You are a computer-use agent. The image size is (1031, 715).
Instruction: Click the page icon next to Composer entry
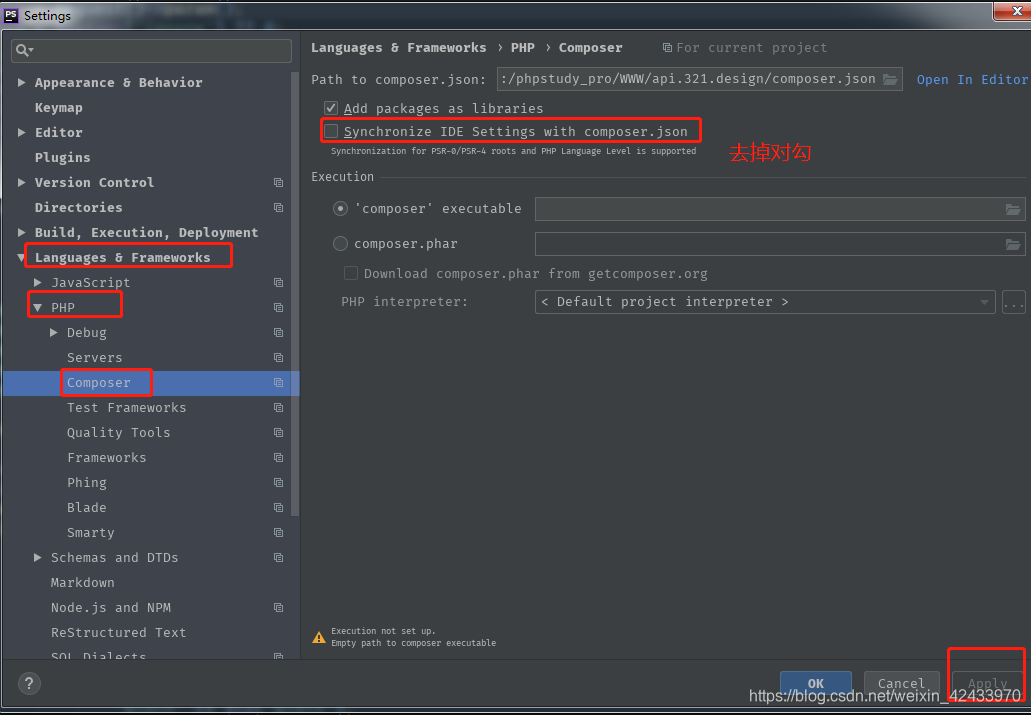click(x=278, y=382)
